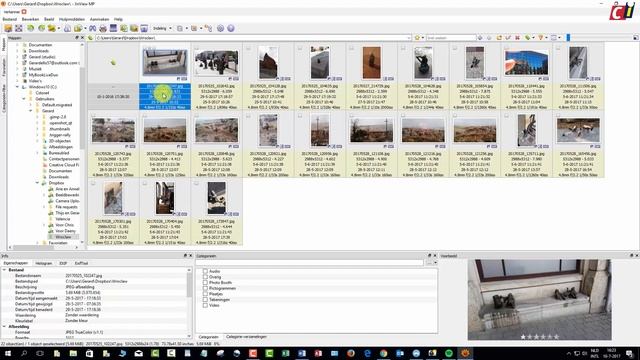Click the Print toolbar icon
The width and height of the screenshot is (640, 360).
pyautogui.click(x=103, y=28)
